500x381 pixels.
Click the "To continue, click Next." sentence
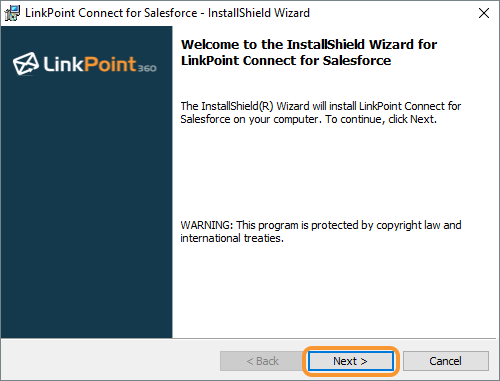(x=381, y=119)
